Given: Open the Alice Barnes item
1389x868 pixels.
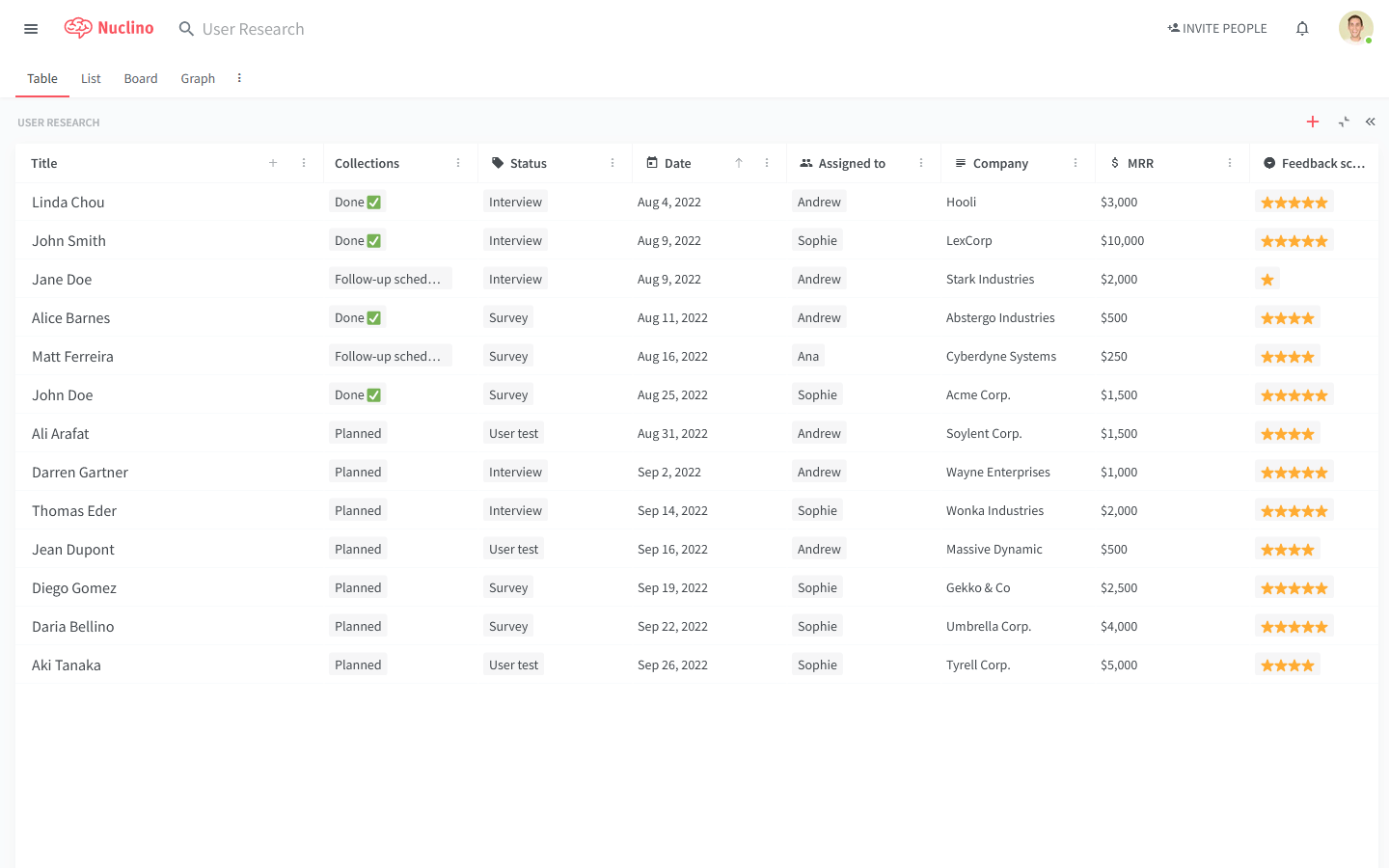Looking at the screenshot, I should click(71, 318).
